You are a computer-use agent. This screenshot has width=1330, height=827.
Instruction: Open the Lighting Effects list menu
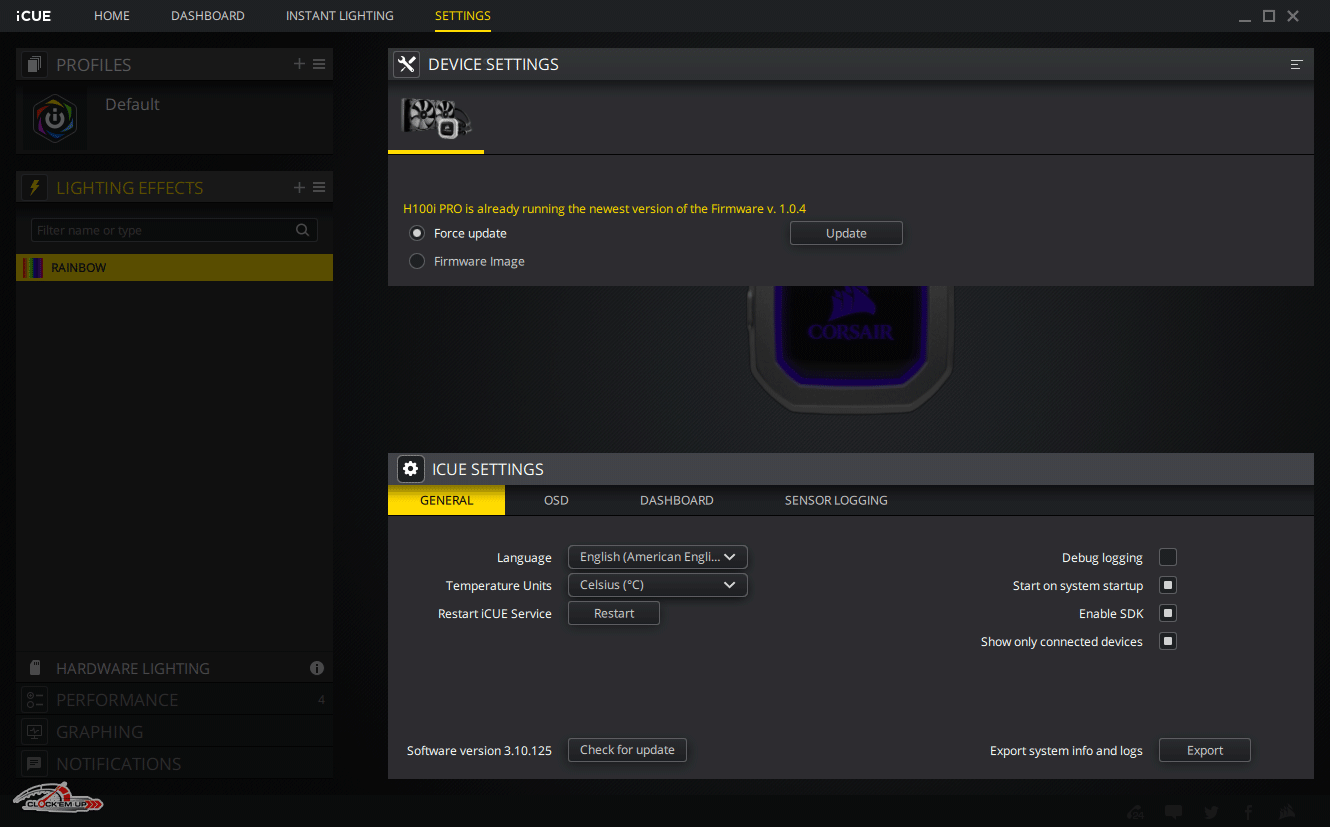(x=319, y=187)
